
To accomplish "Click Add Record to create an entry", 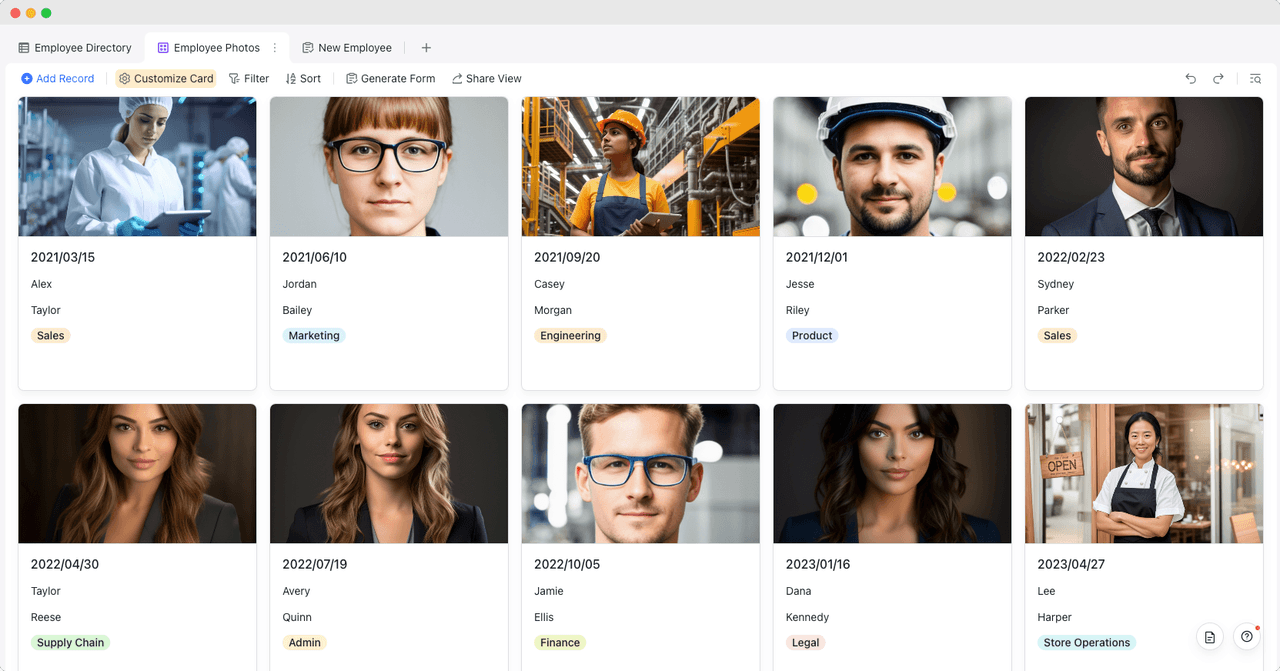I will point(57,78).
